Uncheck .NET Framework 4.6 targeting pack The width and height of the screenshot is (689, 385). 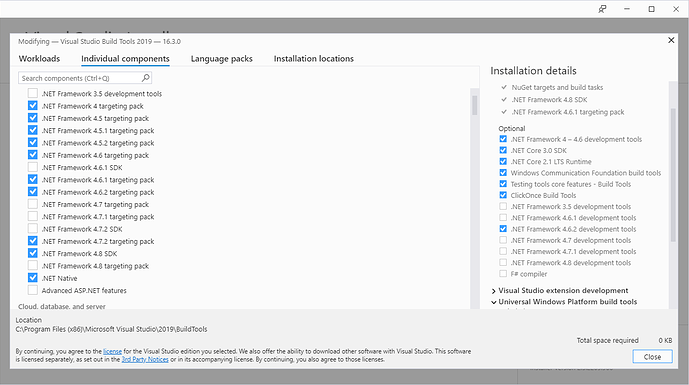pos(33,155)
